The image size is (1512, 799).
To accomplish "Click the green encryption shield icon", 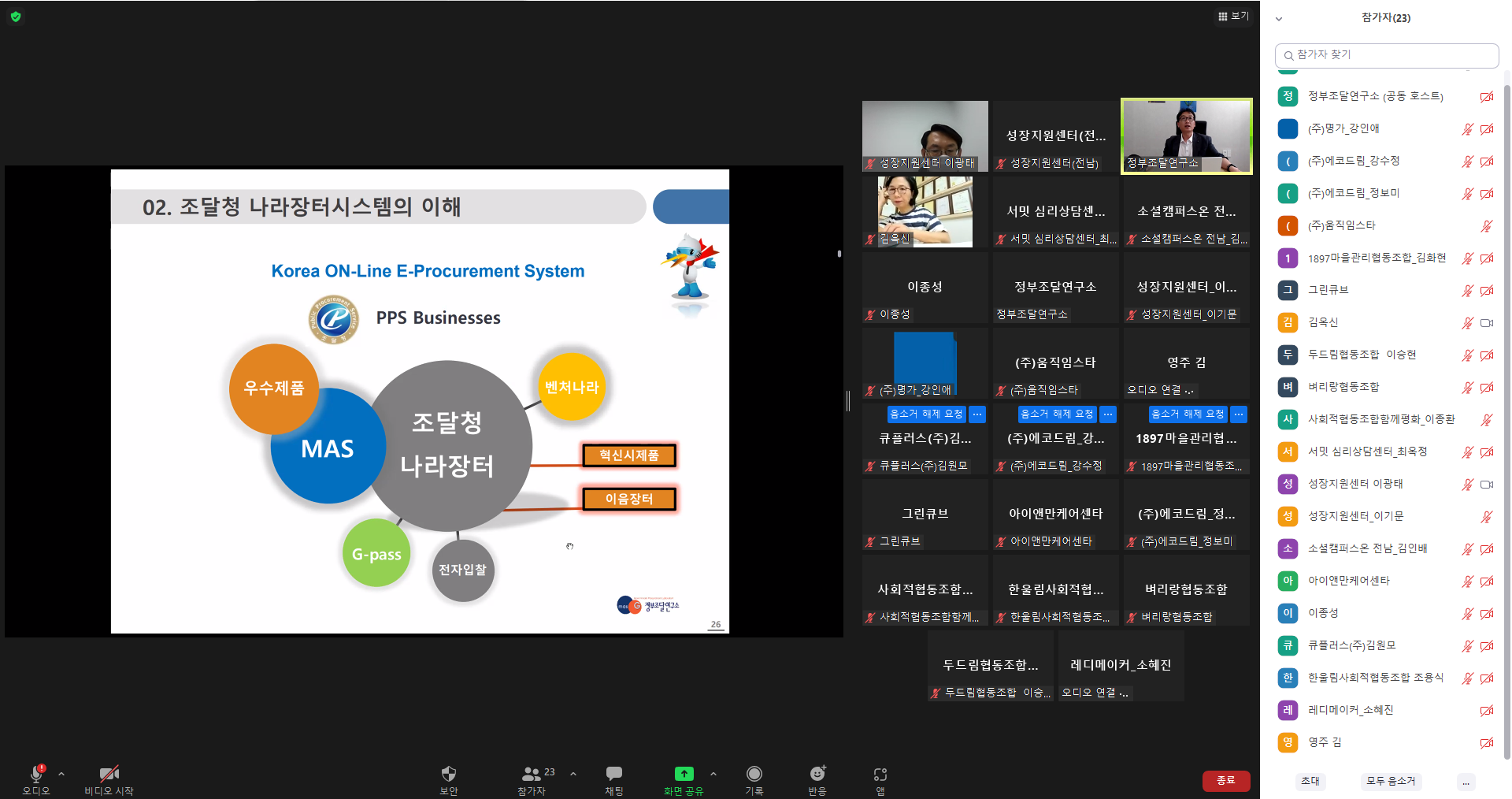I will [16, 17].
